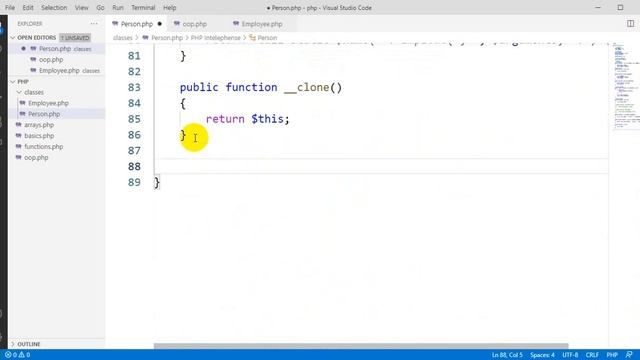640x360 pixels.
Task: Select Employee.php in Open Editors list
Action: click(57, 71)
